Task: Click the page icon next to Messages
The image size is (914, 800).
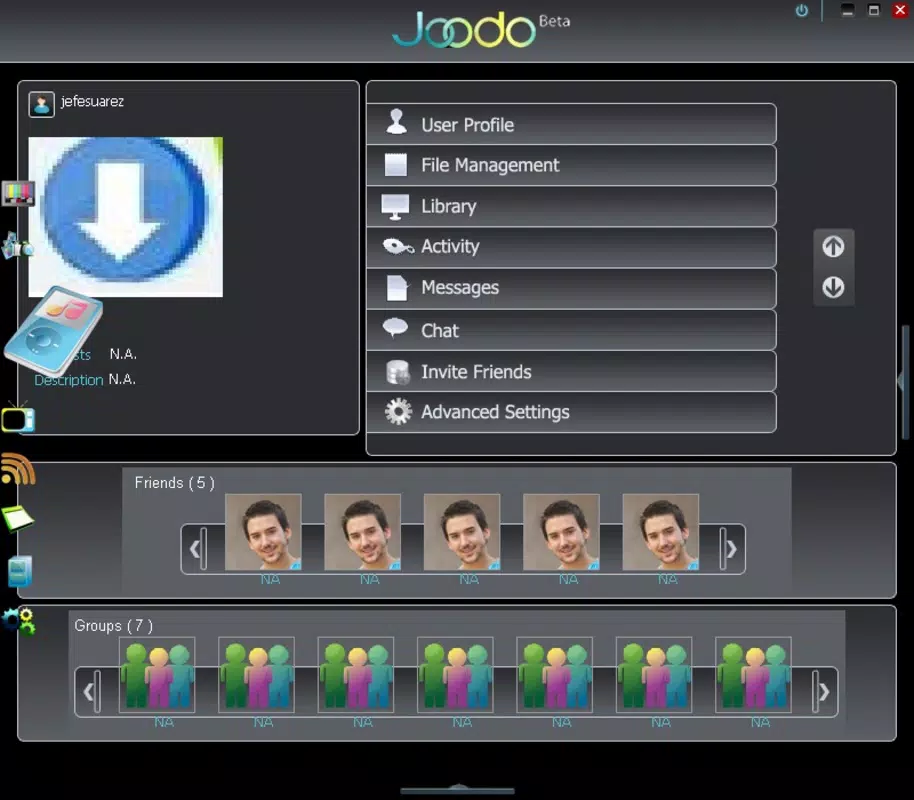Action: coord(397,288)
